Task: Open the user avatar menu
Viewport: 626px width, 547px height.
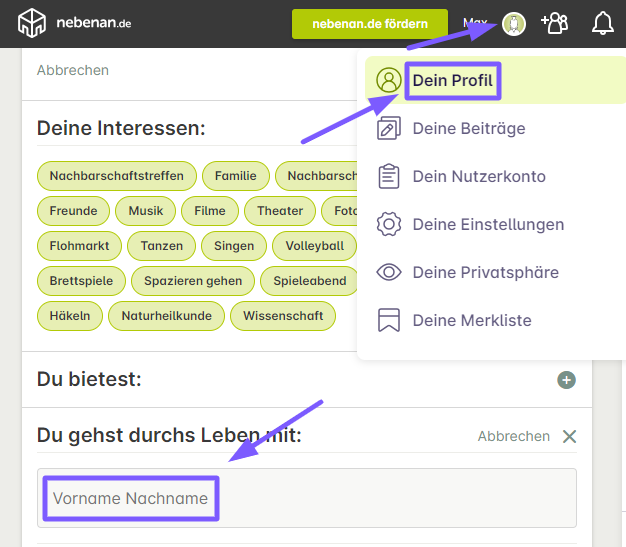Action: 514,24
